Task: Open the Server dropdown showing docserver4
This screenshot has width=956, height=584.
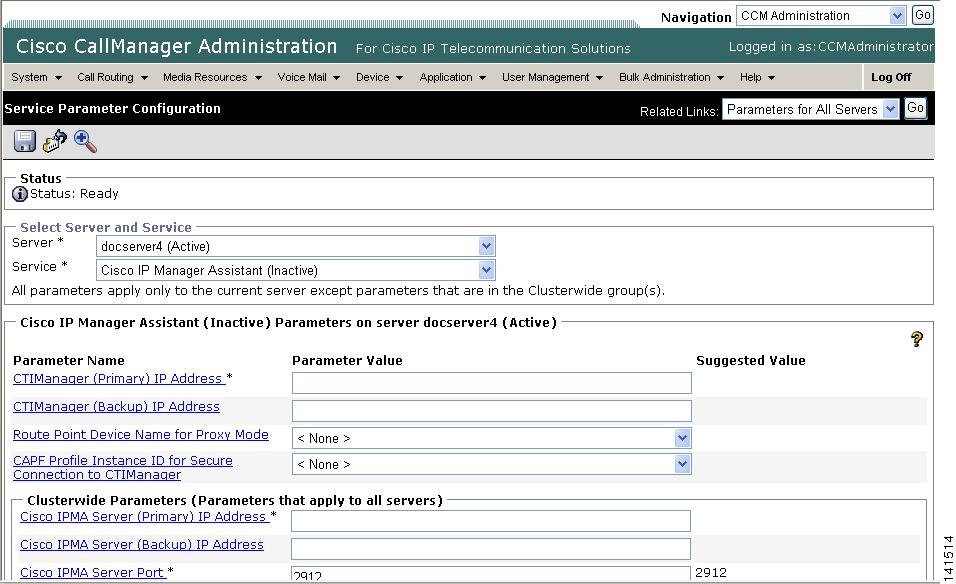Action: coord(296,246)
